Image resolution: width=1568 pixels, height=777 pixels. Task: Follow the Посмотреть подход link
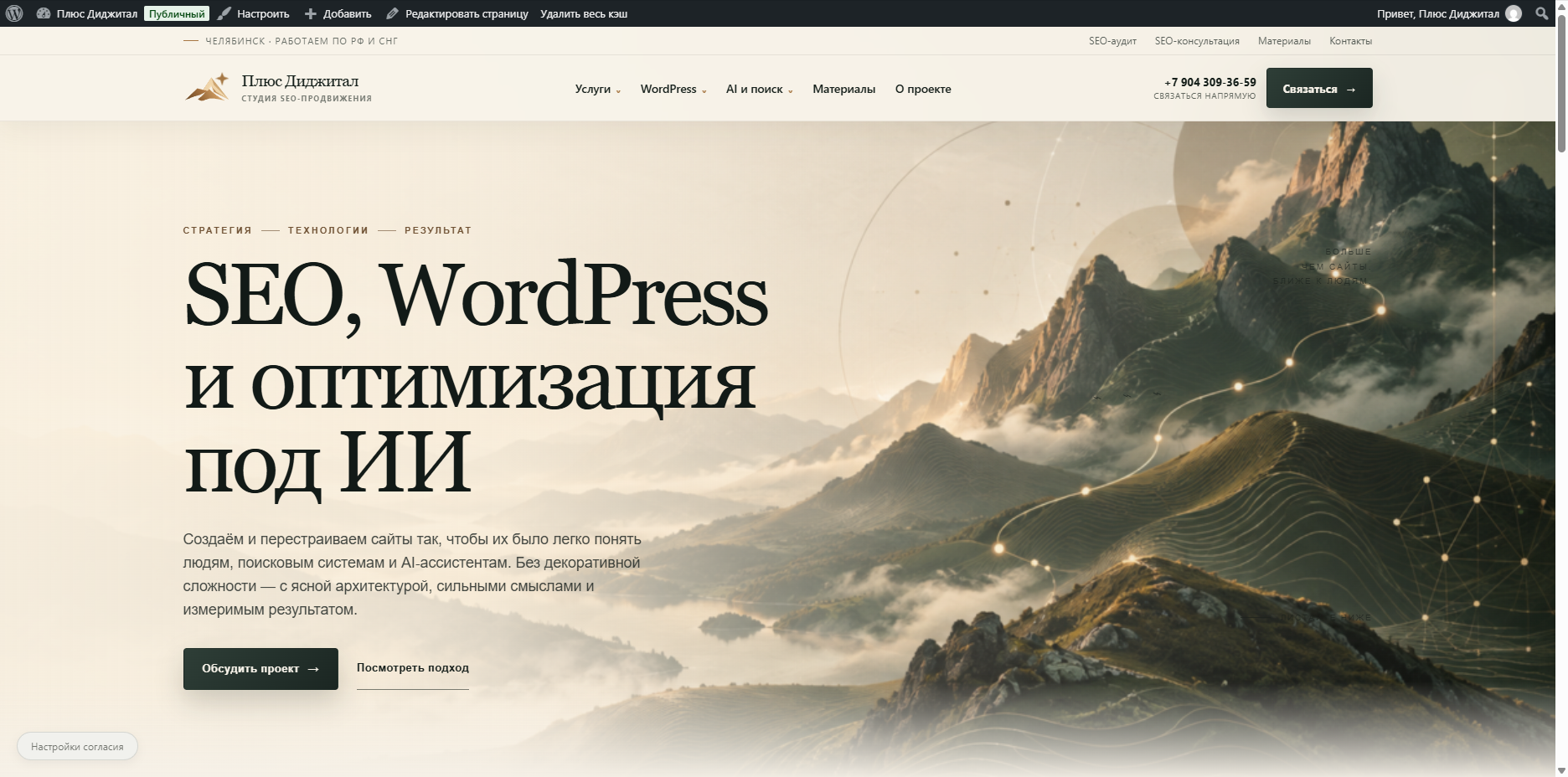413,668
